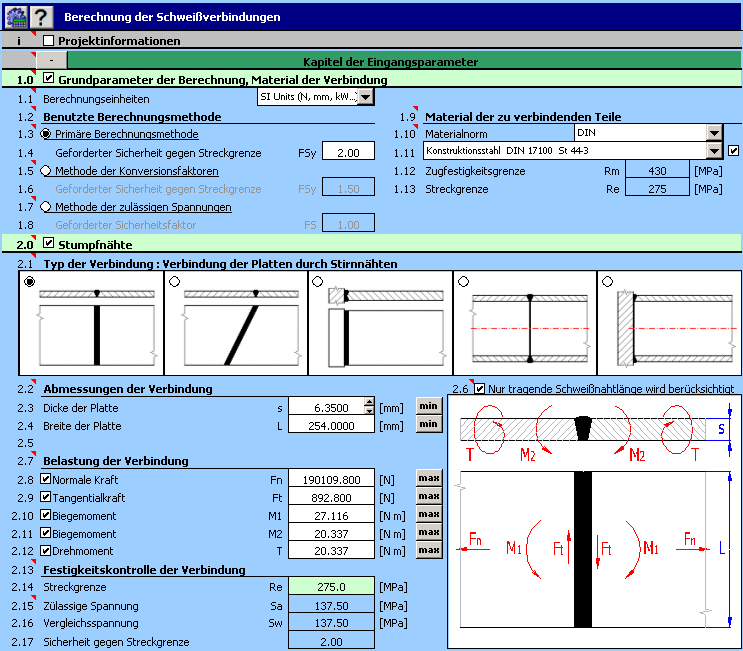Toggle Grundparameter der Berechnung section checkbox
The image size is (743, 651).
pyautogui.click(x=48, y=78)
